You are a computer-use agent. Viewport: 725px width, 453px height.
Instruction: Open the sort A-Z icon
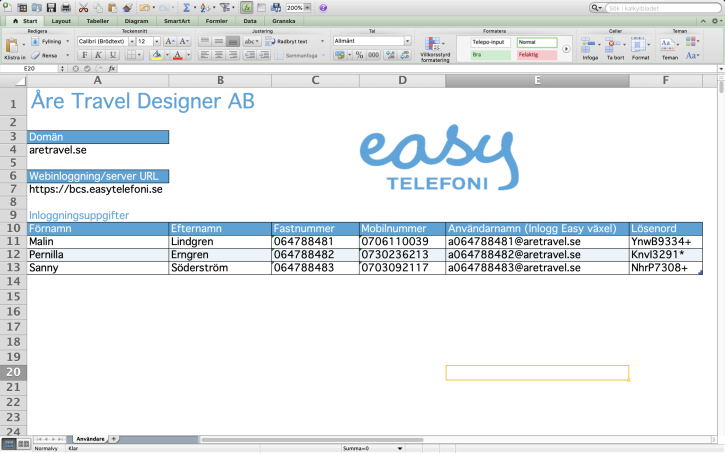(205, 7)
